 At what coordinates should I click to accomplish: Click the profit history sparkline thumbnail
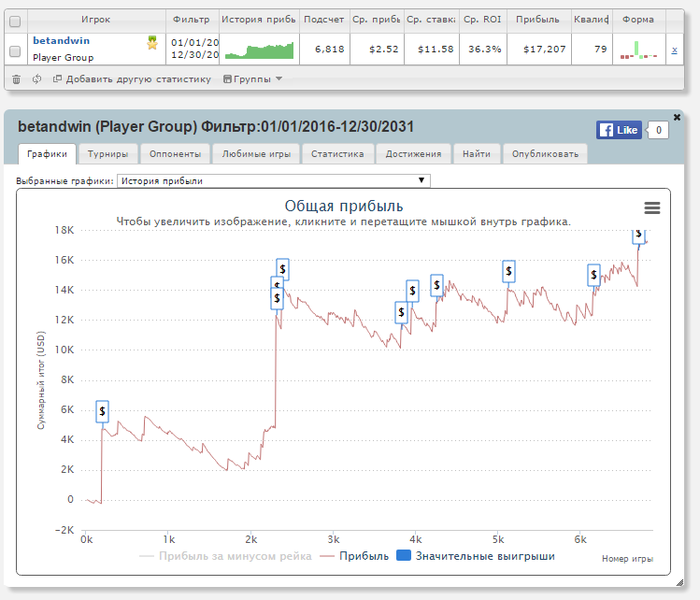259,50
